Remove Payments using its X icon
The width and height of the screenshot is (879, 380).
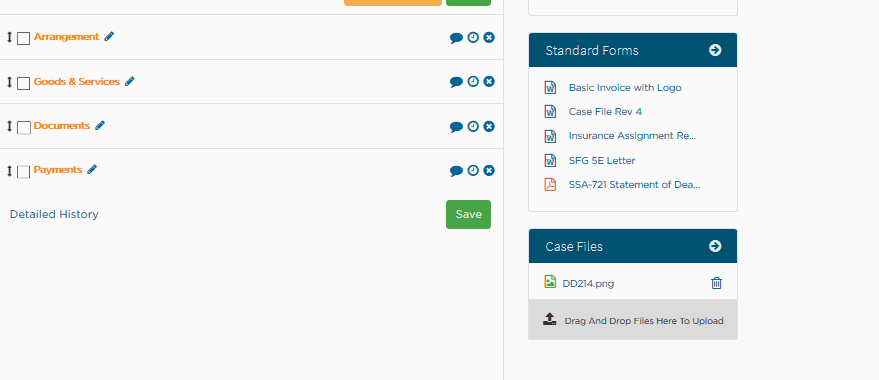click(x=489, y=170)
